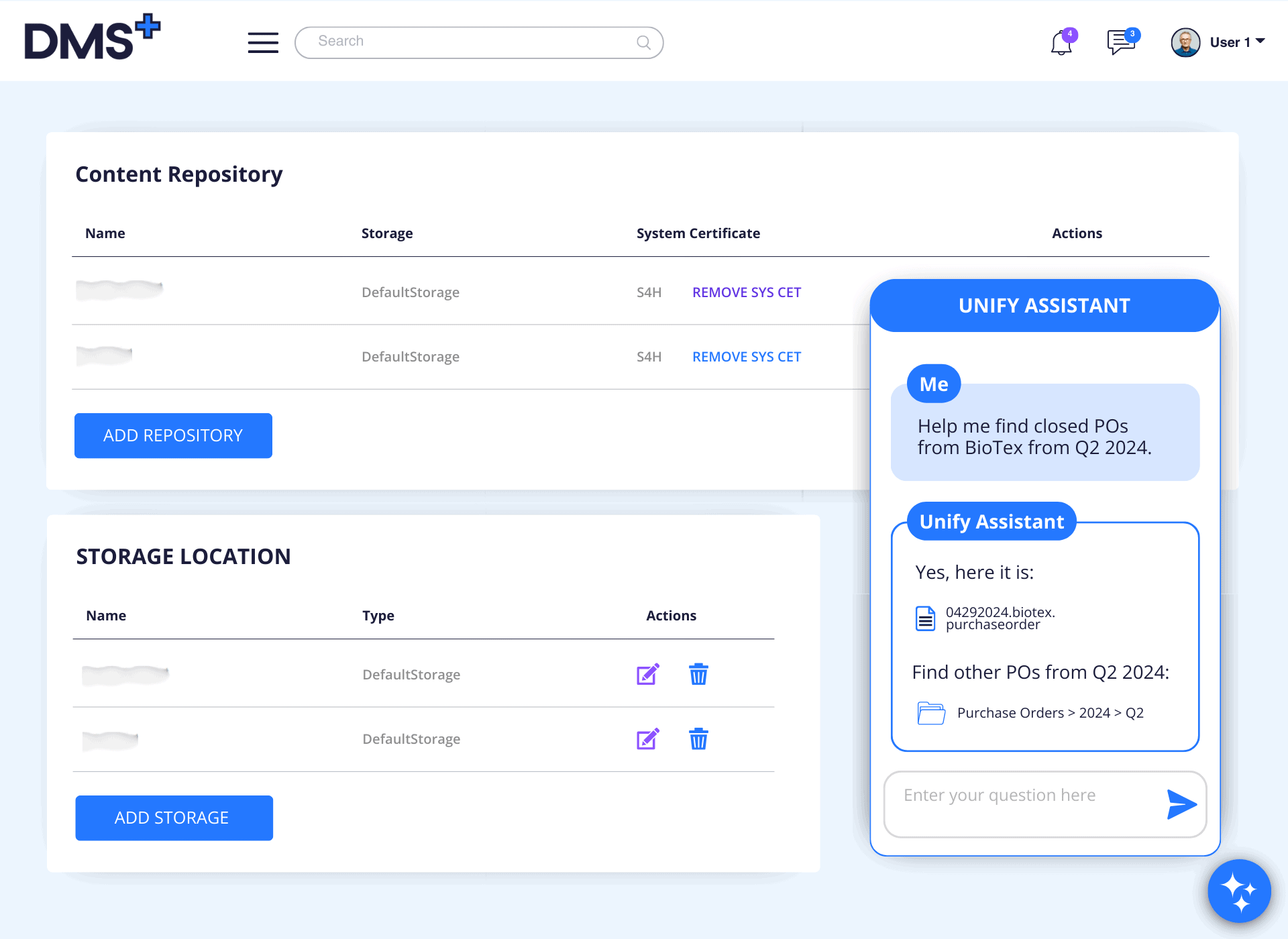This screenshot has width=1288, height=939.
Task: Edit the first storage location row
Action: [647, 674]
